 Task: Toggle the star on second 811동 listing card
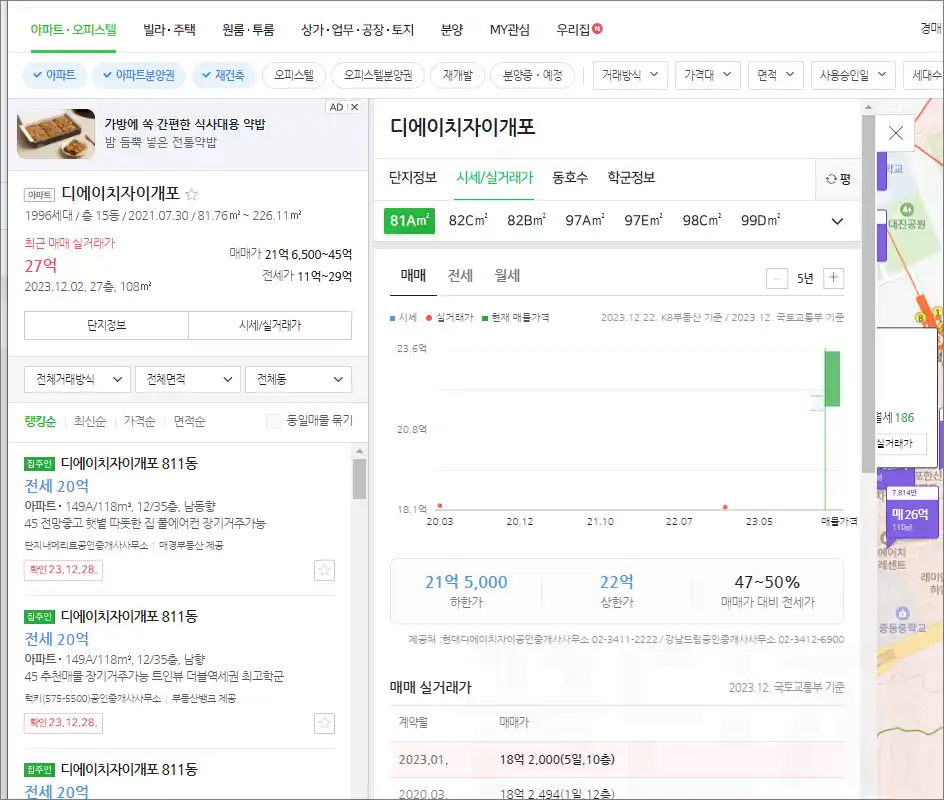[324, 722]
